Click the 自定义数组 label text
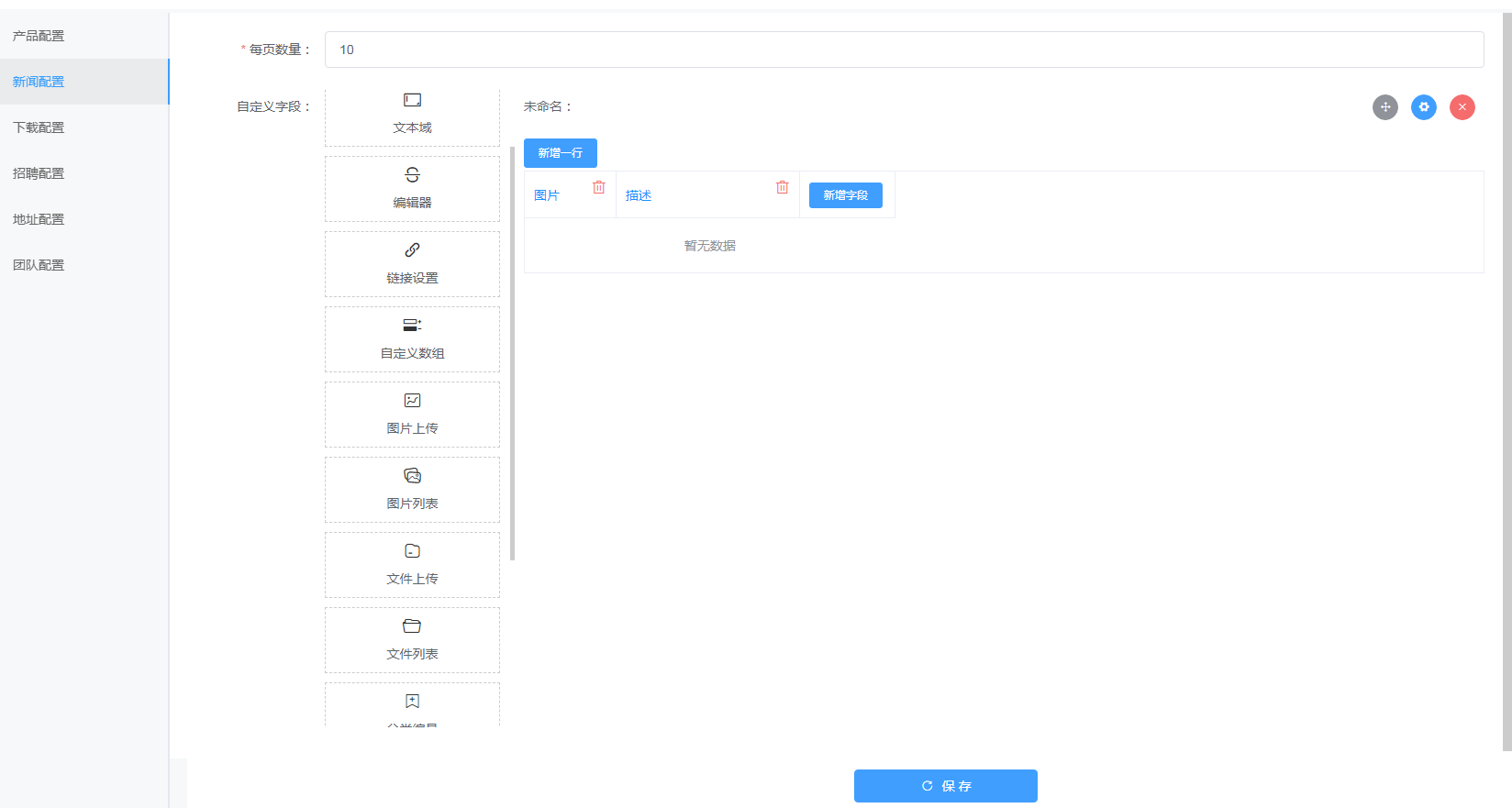Image resolution: width=1512 pixels, height=808 pixels. point(412,353)
